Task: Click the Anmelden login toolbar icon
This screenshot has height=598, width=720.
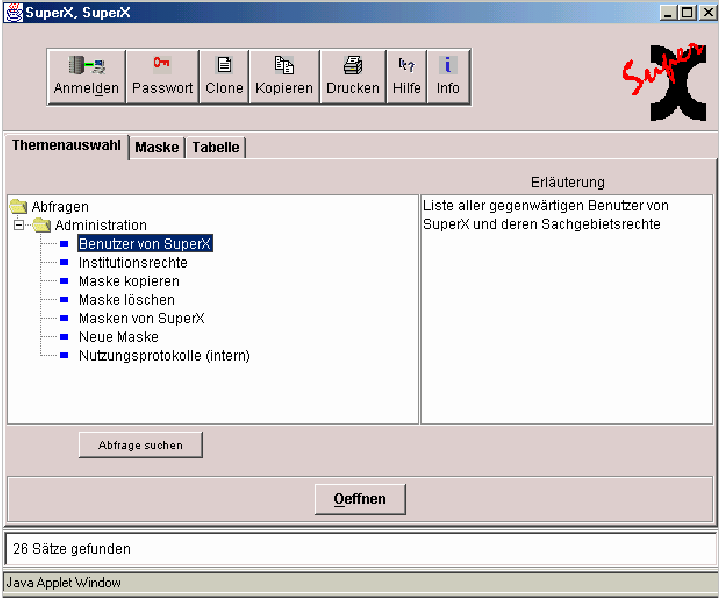Action: click(x=86, y=66)
